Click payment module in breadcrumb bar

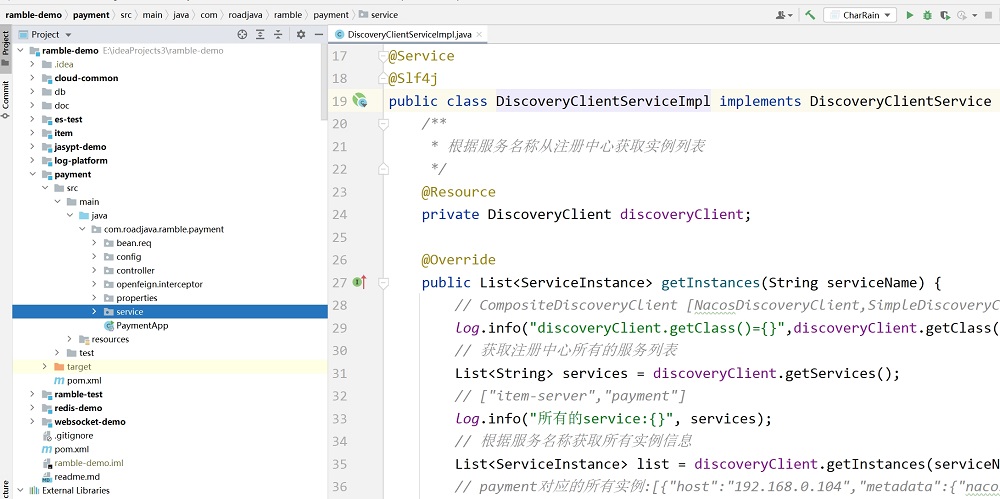91,15
